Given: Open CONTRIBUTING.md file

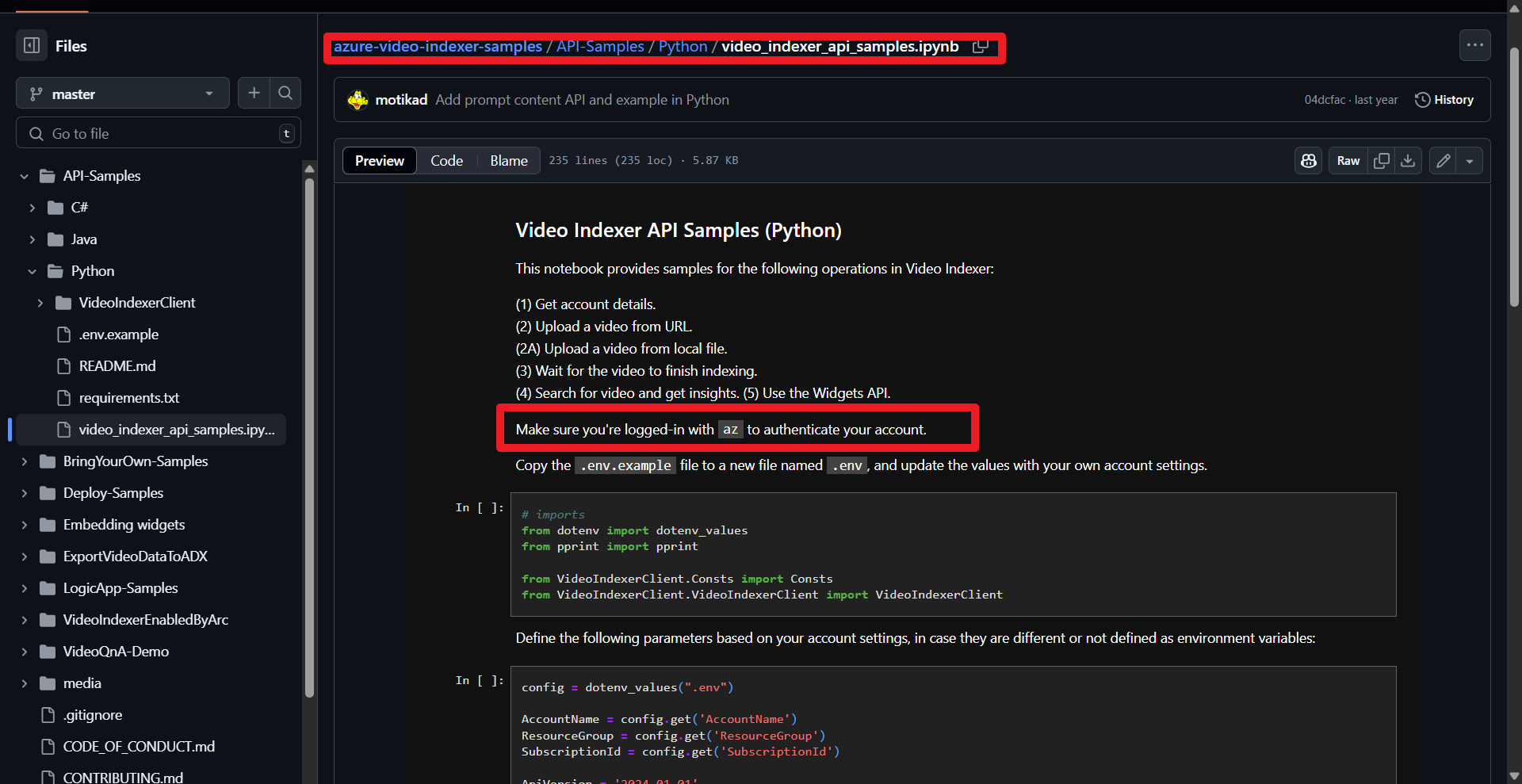Looking at the screenshot, I should [x=122, y=777].
